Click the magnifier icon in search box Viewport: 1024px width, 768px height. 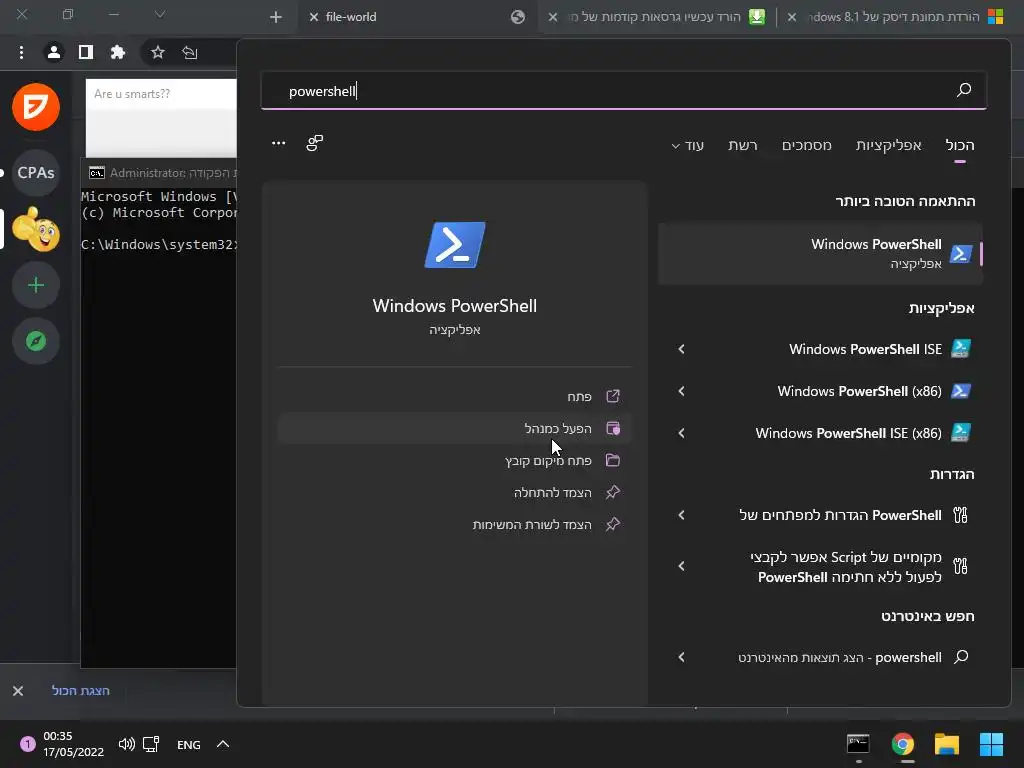tap(964, 90)
